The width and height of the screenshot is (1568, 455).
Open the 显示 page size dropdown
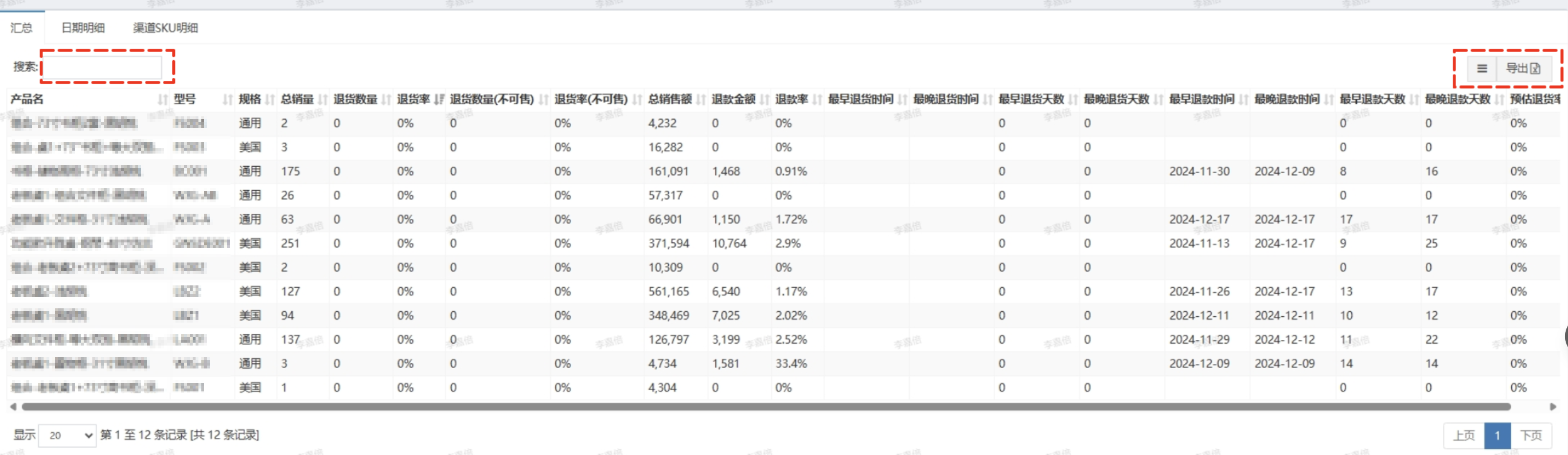tap(67, 435)
